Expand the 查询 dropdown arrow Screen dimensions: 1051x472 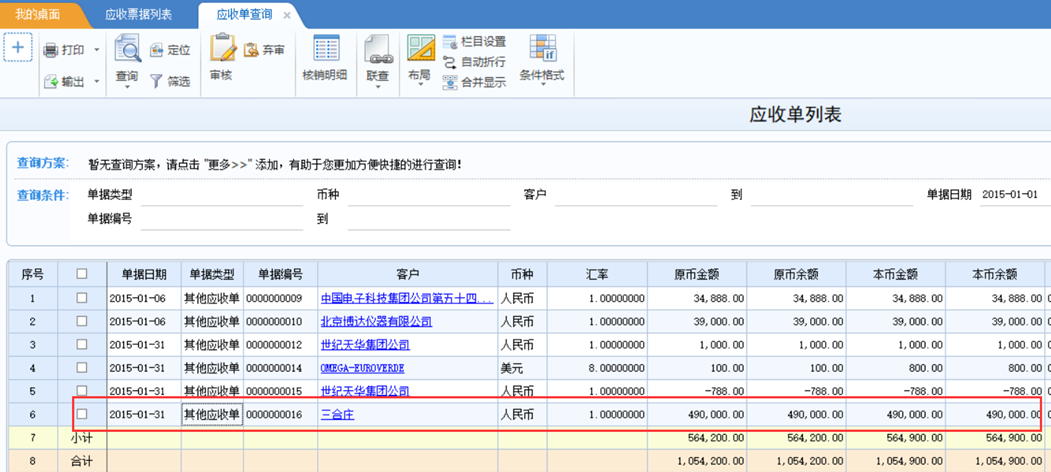click(127, 87)
